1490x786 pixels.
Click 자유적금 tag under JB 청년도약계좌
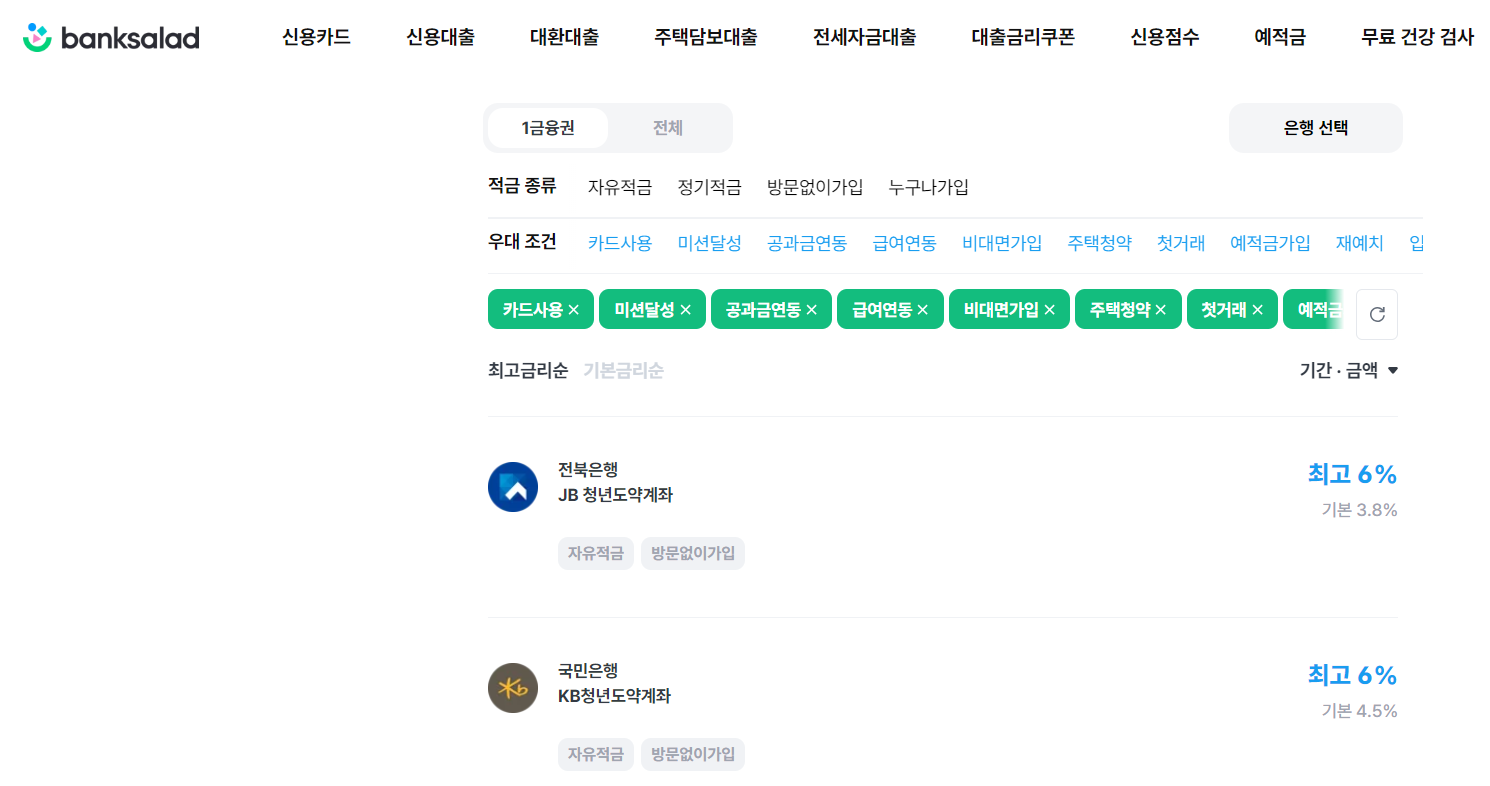pyautogui.click(x=596, y=553)
